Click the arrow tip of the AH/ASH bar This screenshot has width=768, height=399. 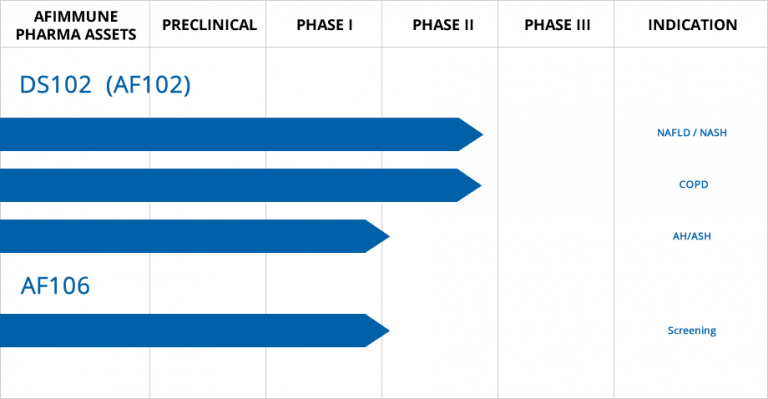tap(377, 236)
